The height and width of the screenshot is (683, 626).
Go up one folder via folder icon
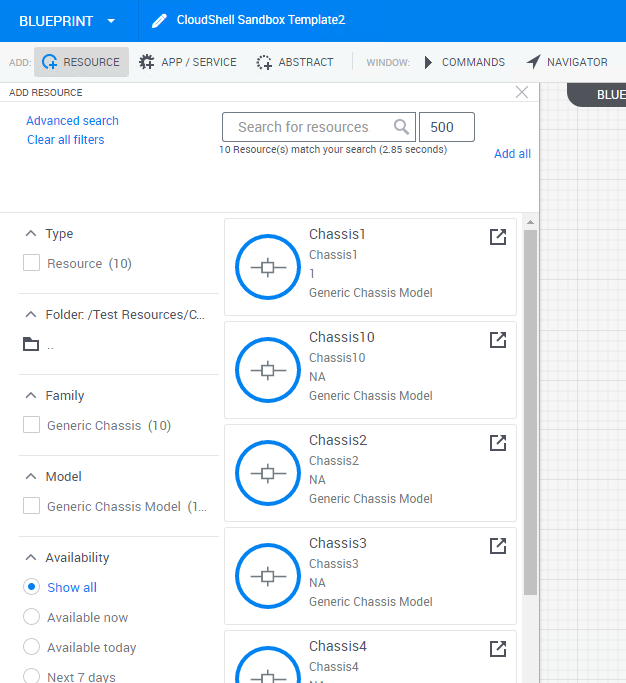pyautogui.click(x=31, y=345)
